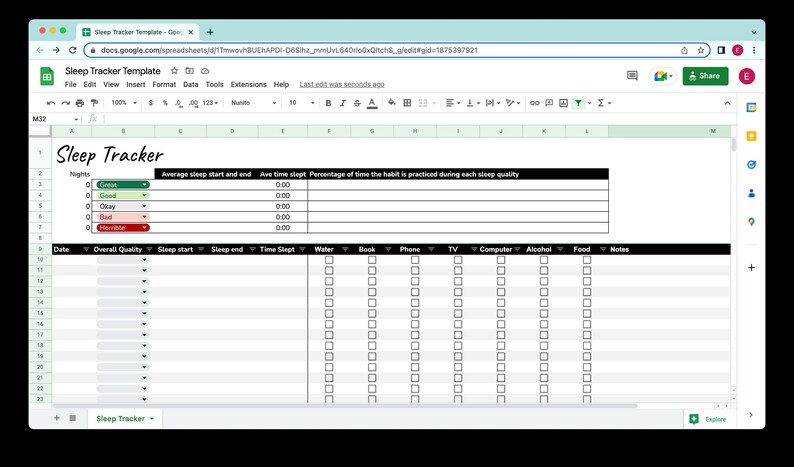The width and height of the screenshot is (794, 467).
Task: Open the 'Last edit was seconds ago' link
Action: pos(342,85)
